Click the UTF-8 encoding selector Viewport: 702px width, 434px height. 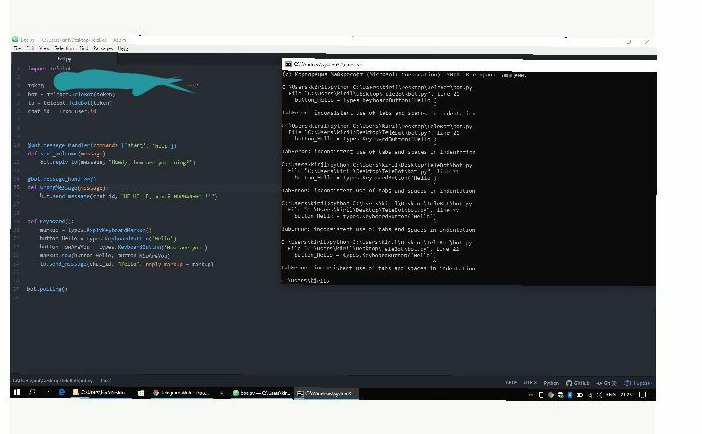click(530, 382)
